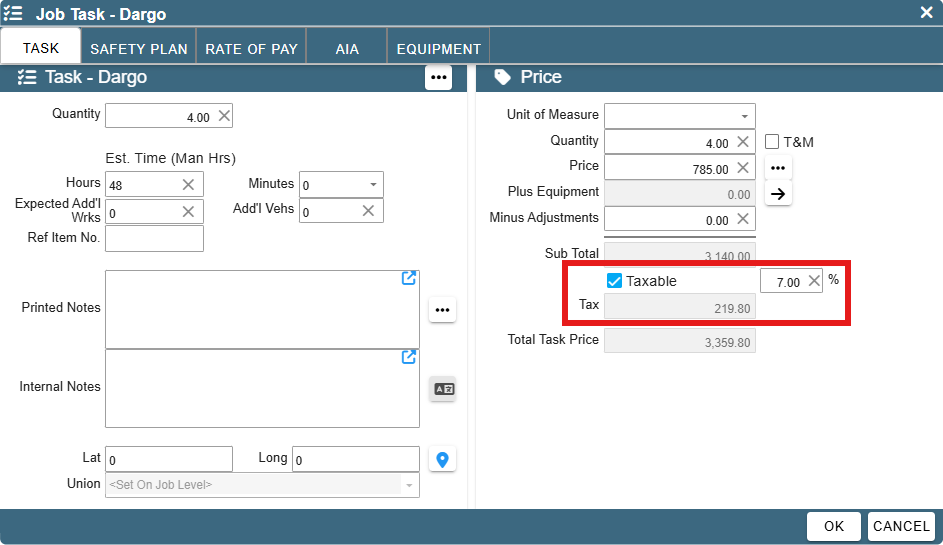Open Task - Dargo three-dot options menu
943x545 pixels.
click(x=438, y=78)
